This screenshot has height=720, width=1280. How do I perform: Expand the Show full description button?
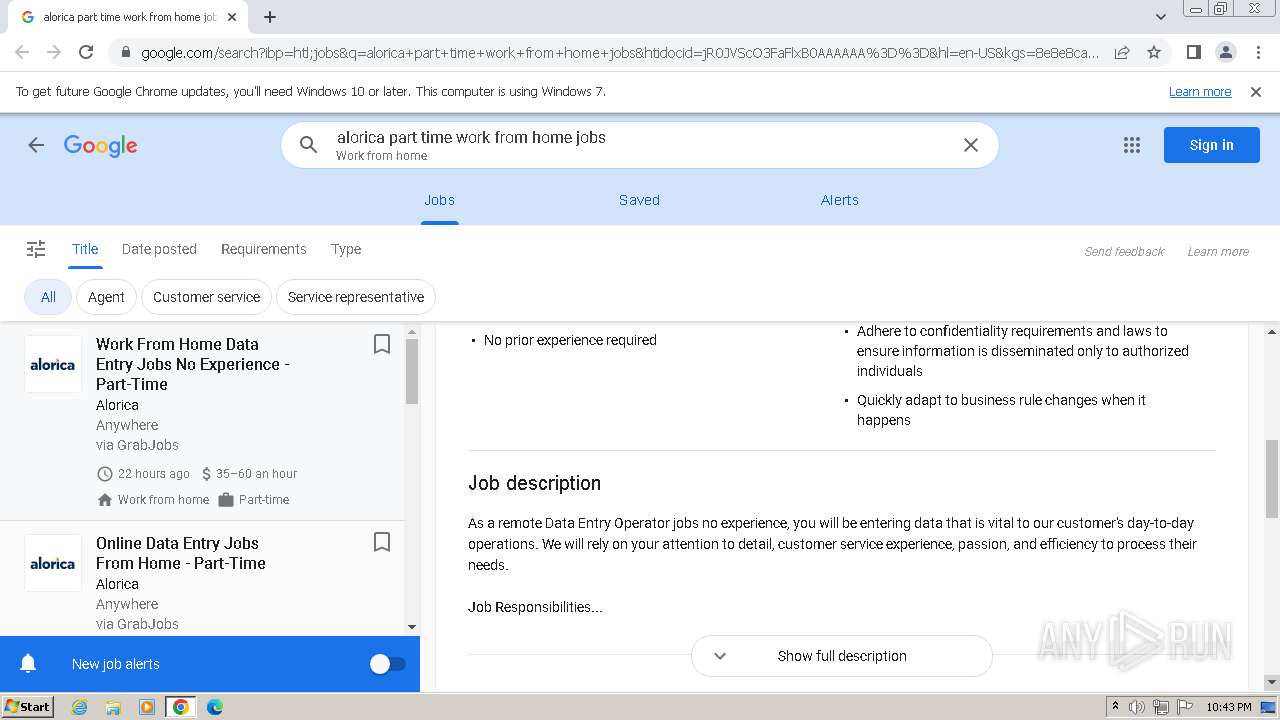point(842,656)
